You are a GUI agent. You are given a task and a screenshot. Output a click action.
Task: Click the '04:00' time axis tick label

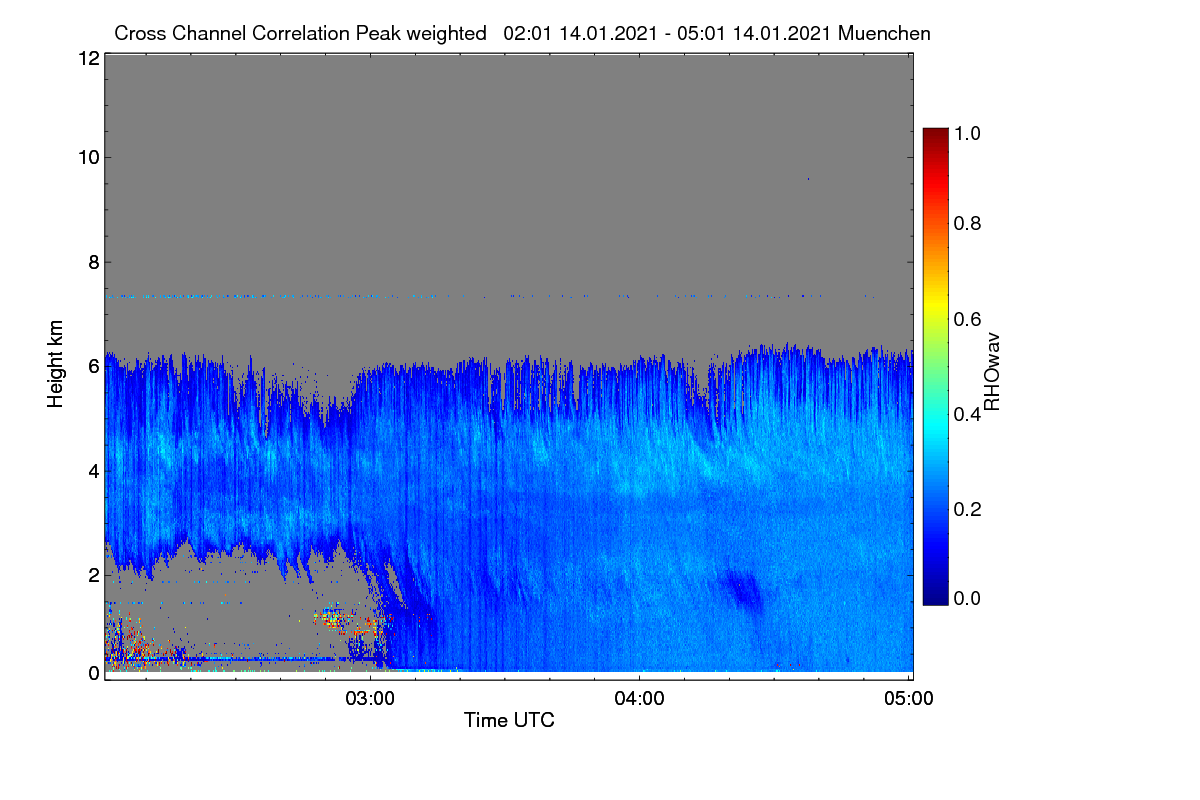pos(640,698)
